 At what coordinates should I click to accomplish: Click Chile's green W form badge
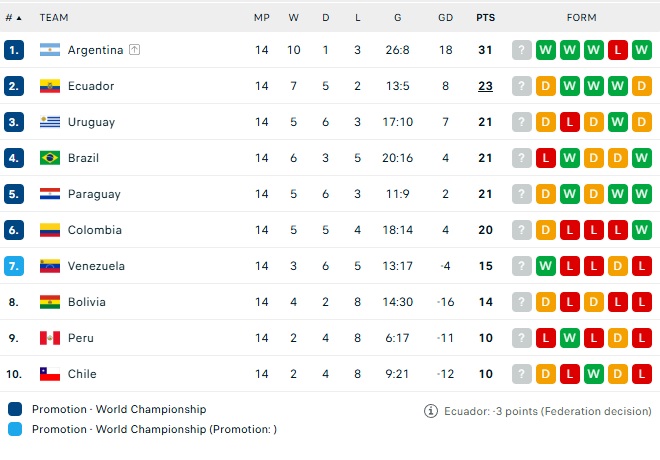(x=593, y=374)
